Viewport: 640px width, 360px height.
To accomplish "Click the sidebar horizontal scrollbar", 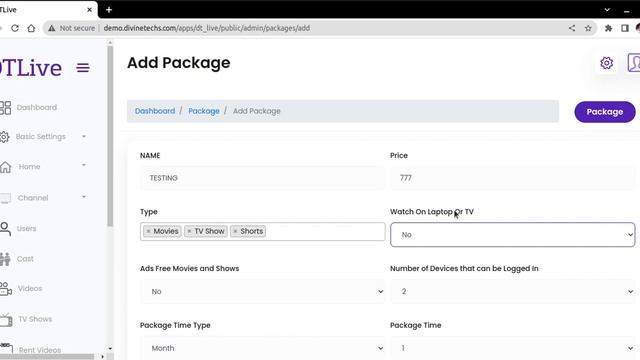I will tap(47, 356).
